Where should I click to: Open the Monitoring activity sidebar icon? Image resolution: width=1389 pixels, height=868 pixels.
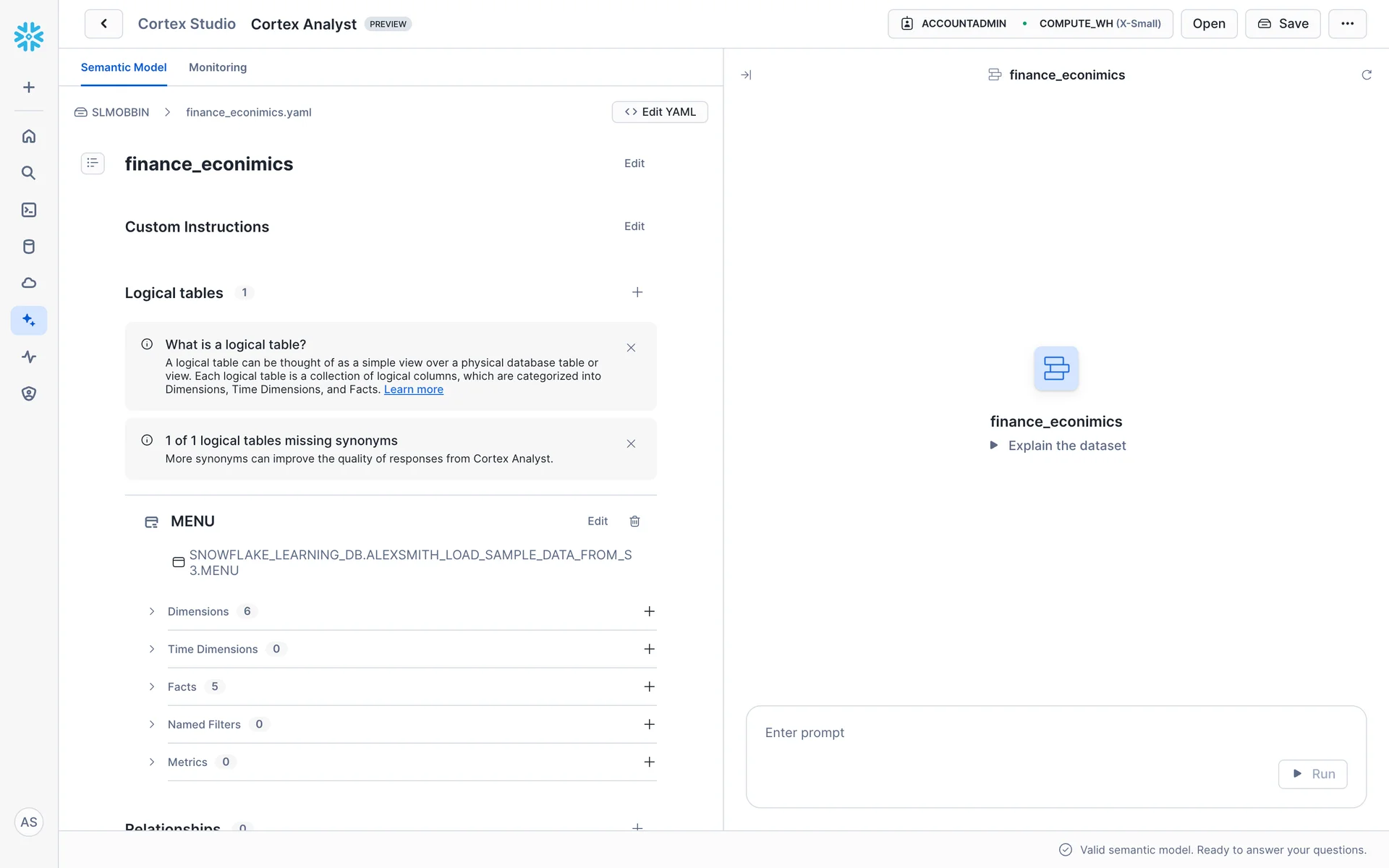coord(29,357)
